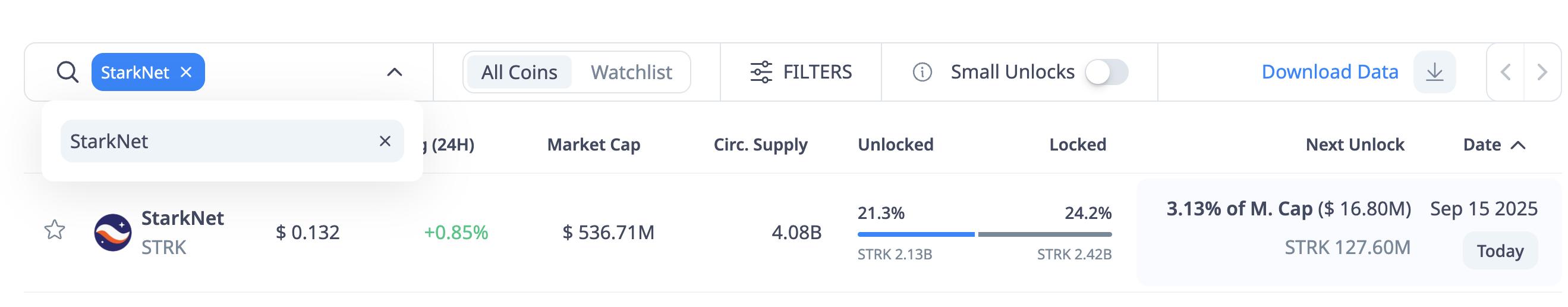Go to next page arrow
This screenshot has height=307, width=1568.
coord(1542,73)
